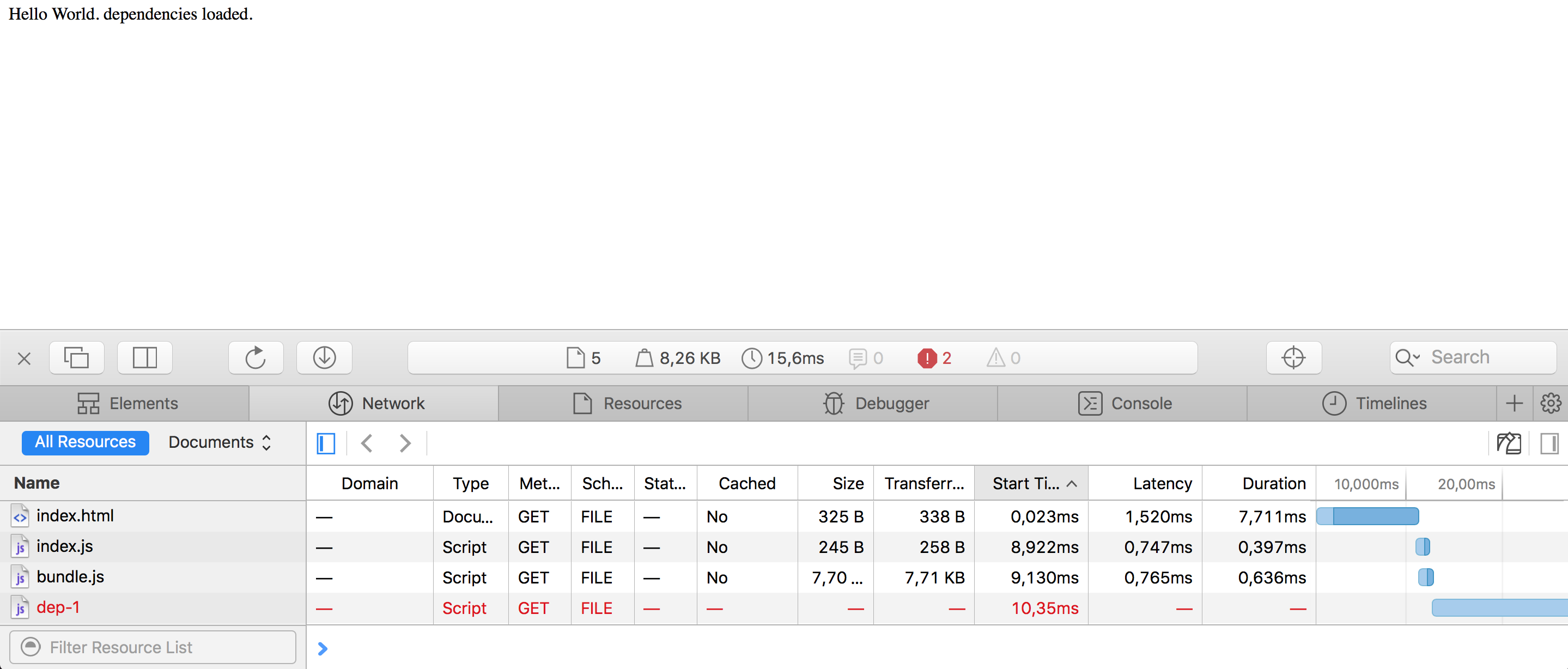Screen dimensions: 1568x669
Task: Expand the resource list arrow
Action: (x=324, y=649)
